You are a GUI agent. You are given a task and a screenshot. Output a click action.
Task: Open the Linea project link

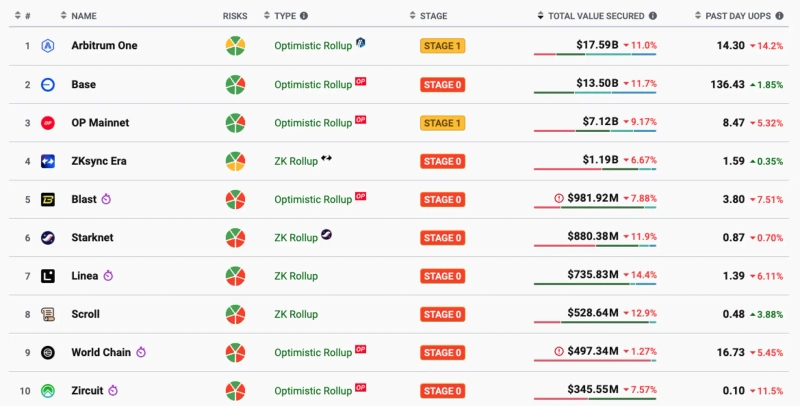click(85, 276)
